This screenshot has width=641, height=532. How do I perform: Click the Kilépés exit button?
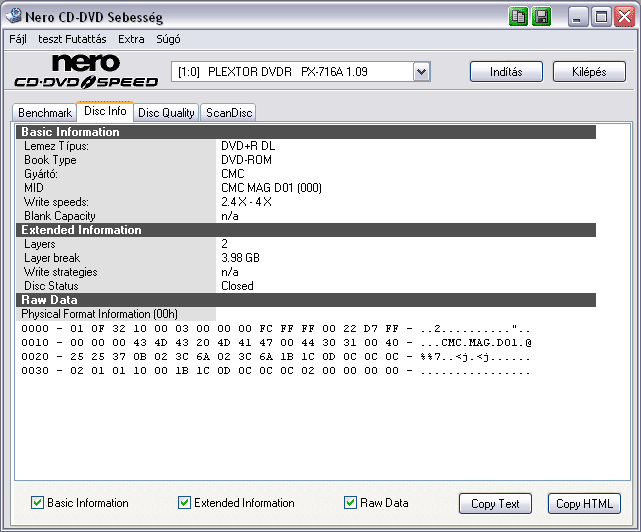(589, 72)
